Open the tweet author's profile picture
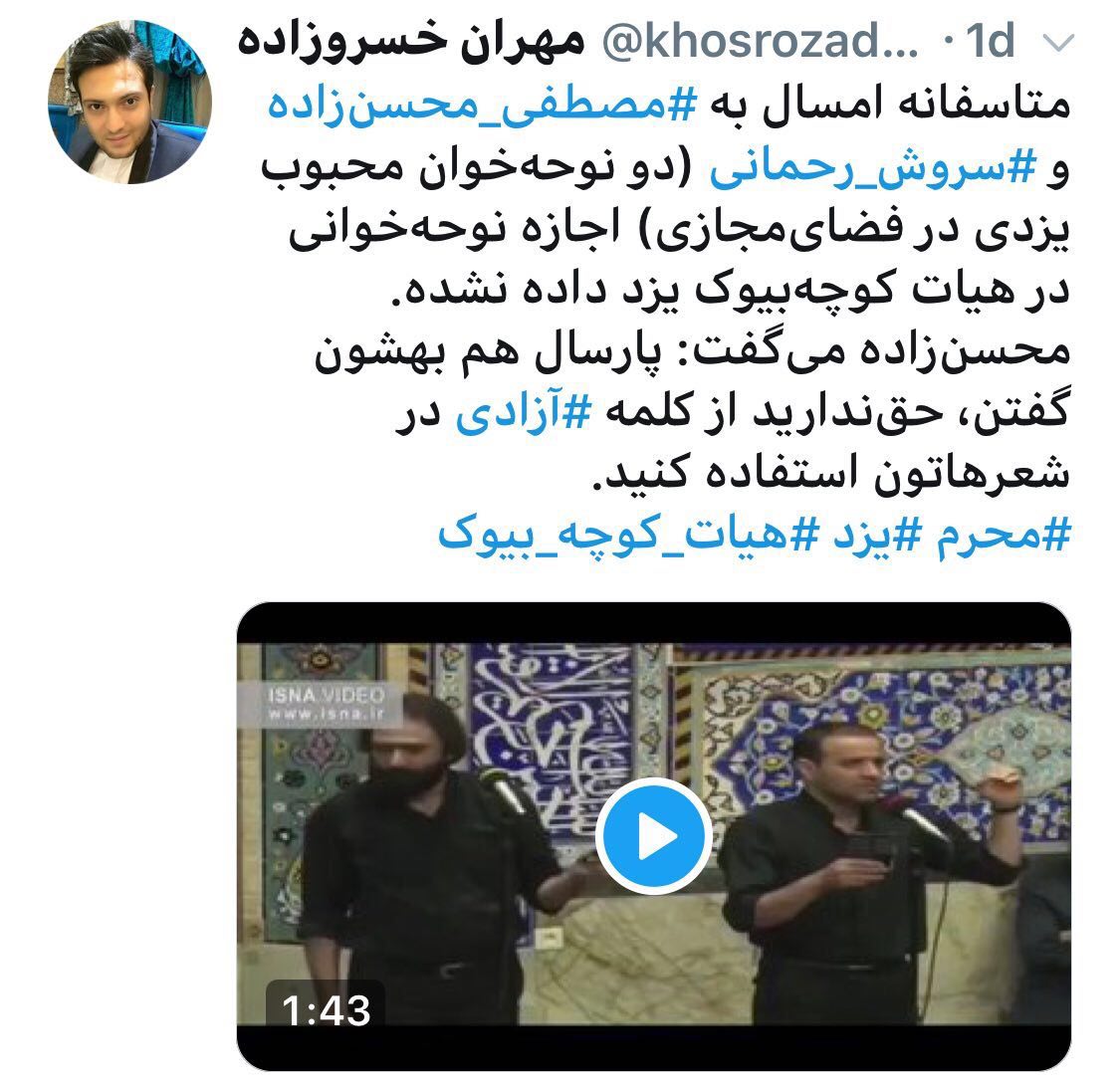This screenshot has width=1120, height=1092. (x=130, y=103)
